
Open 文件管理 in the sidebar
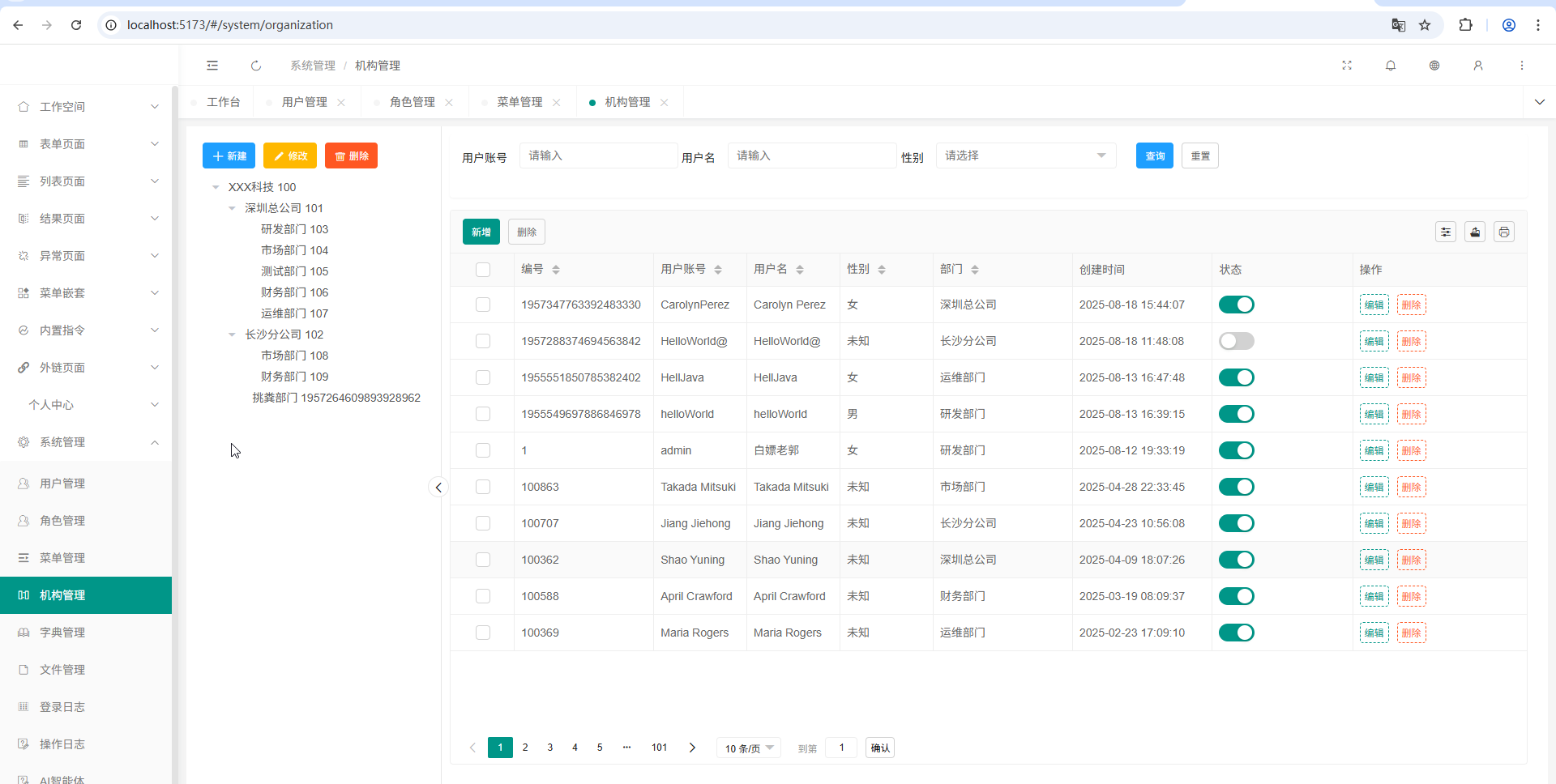click(x=86, y=670)
